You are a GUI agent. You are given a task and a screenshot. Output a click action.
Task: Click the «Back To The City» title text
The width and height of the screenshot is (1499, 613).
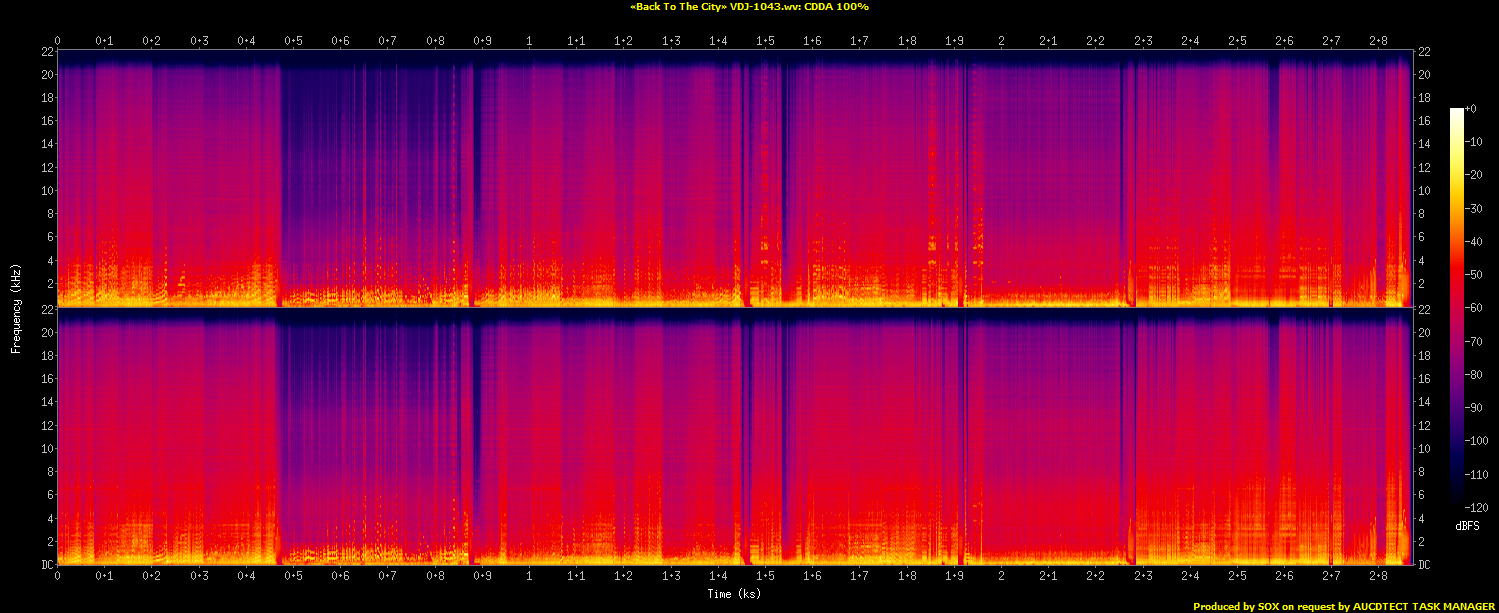coord(749,7)
